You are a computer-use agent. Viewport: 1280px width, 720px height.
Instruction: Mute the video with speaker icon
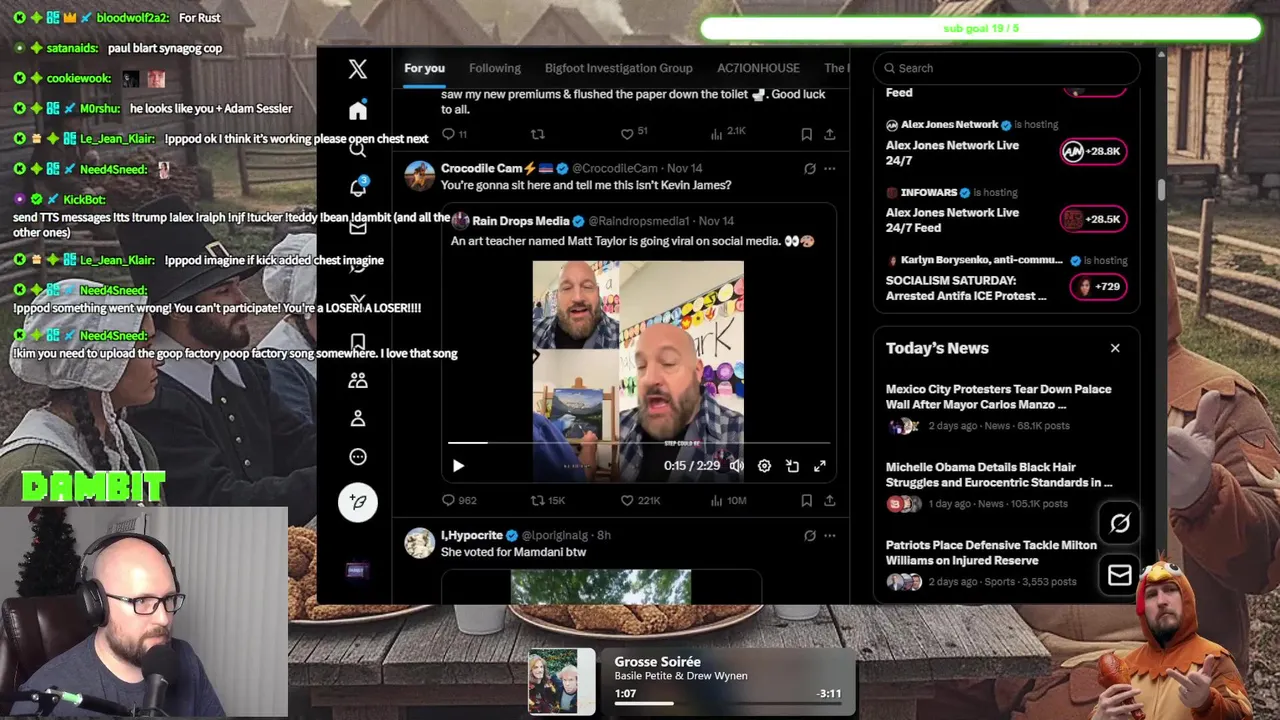click(737, 466)
